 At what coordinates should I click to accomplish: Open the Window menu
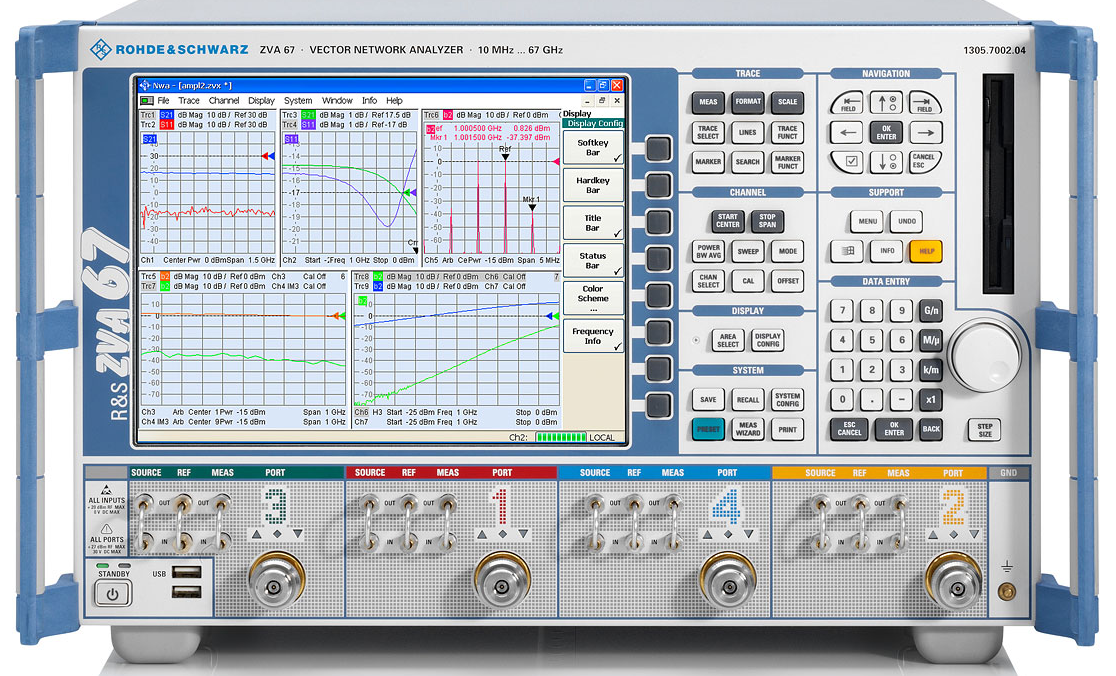point(337,101)
